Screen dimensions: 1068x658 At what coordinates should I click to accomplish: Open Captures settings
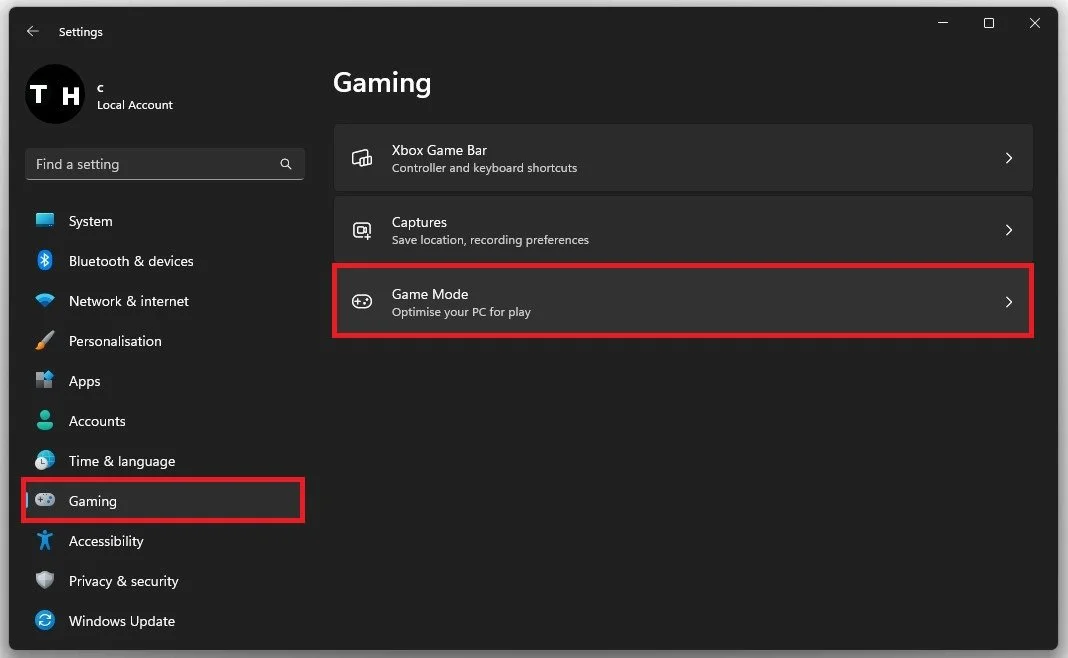[683, 230]
